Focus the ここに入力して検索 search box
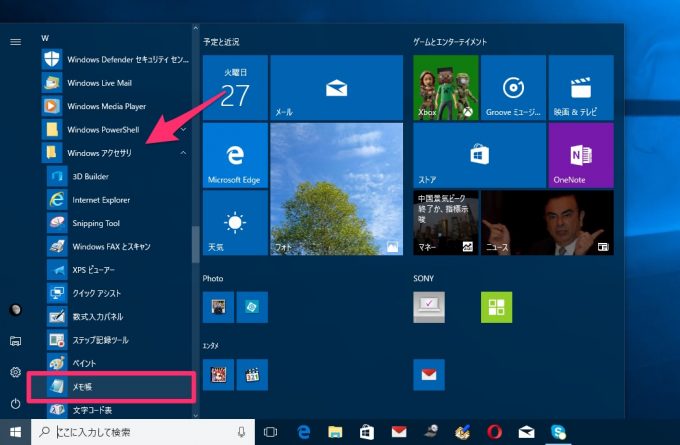Viewport: 680px width, 445px height. click(x=143, y=432)
